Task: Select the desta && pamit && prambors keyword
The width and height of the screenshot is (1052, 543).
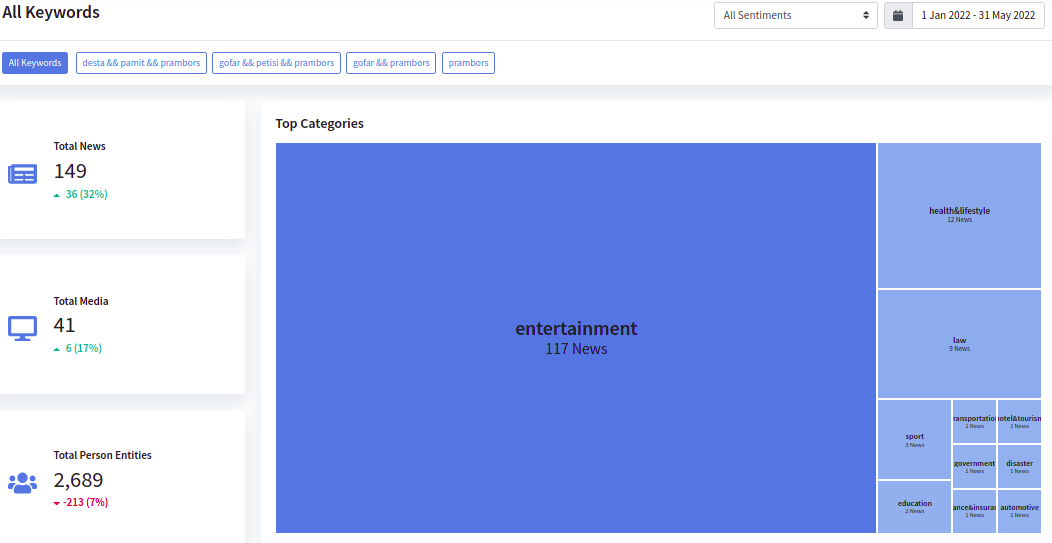Action: 141,63
